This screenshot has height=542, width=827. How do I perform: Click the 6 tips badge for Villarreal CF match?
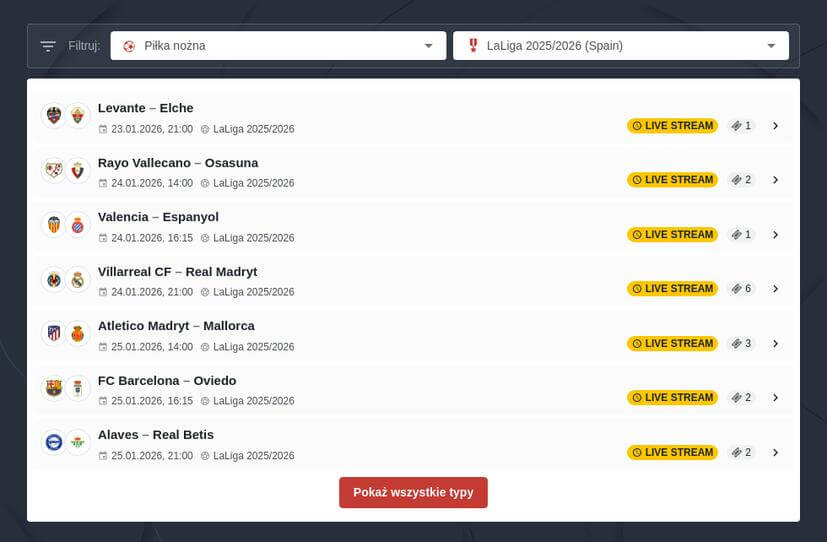[741, 288]
